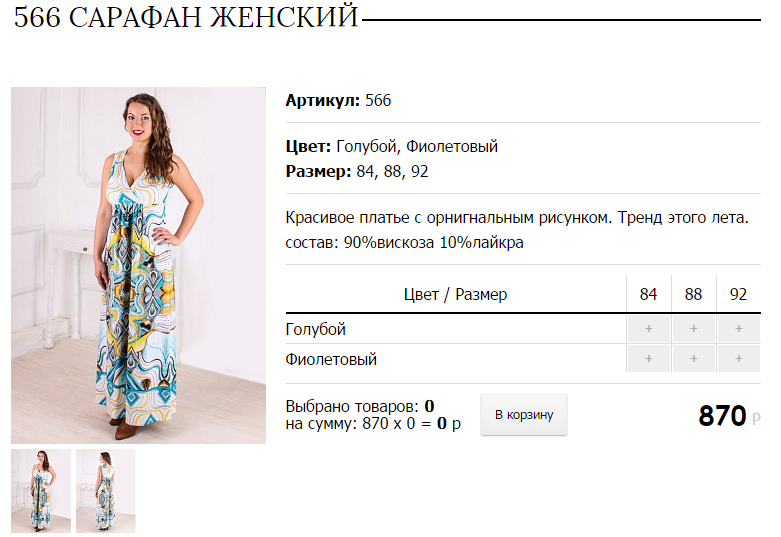
Task: Click the 84 size column header
Action: tap(649, 294)
